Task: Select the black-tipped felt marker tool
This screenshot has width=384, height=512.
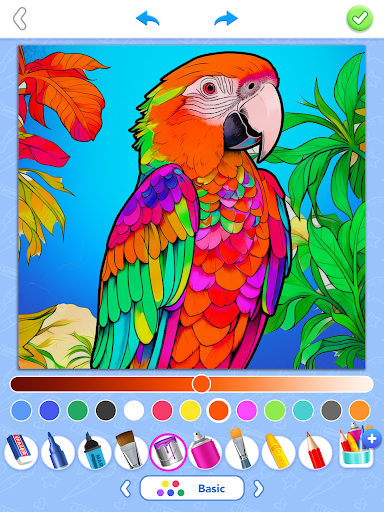Action: pos(94,450)
